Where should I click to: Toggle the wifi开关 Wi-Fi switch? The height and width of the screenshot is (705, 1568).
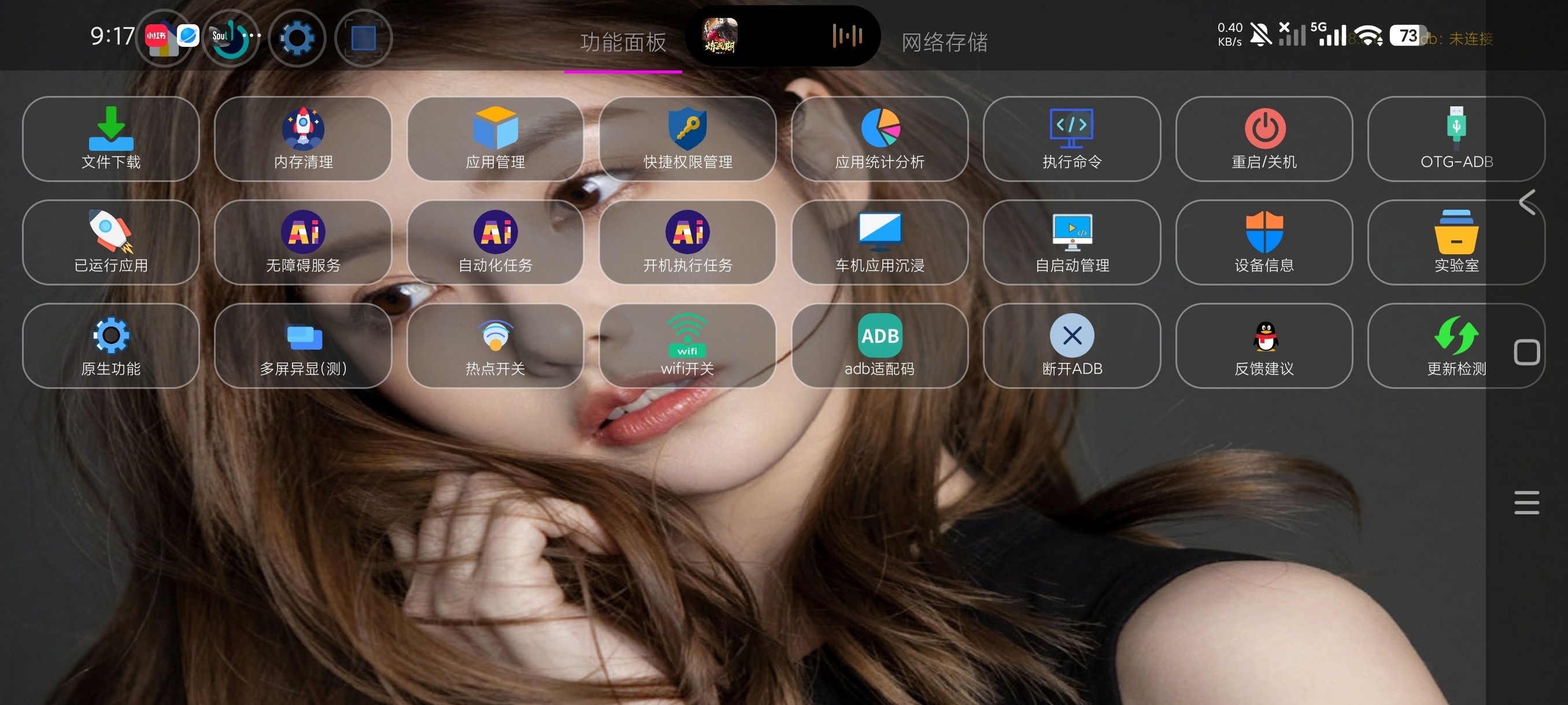point(688,346)
